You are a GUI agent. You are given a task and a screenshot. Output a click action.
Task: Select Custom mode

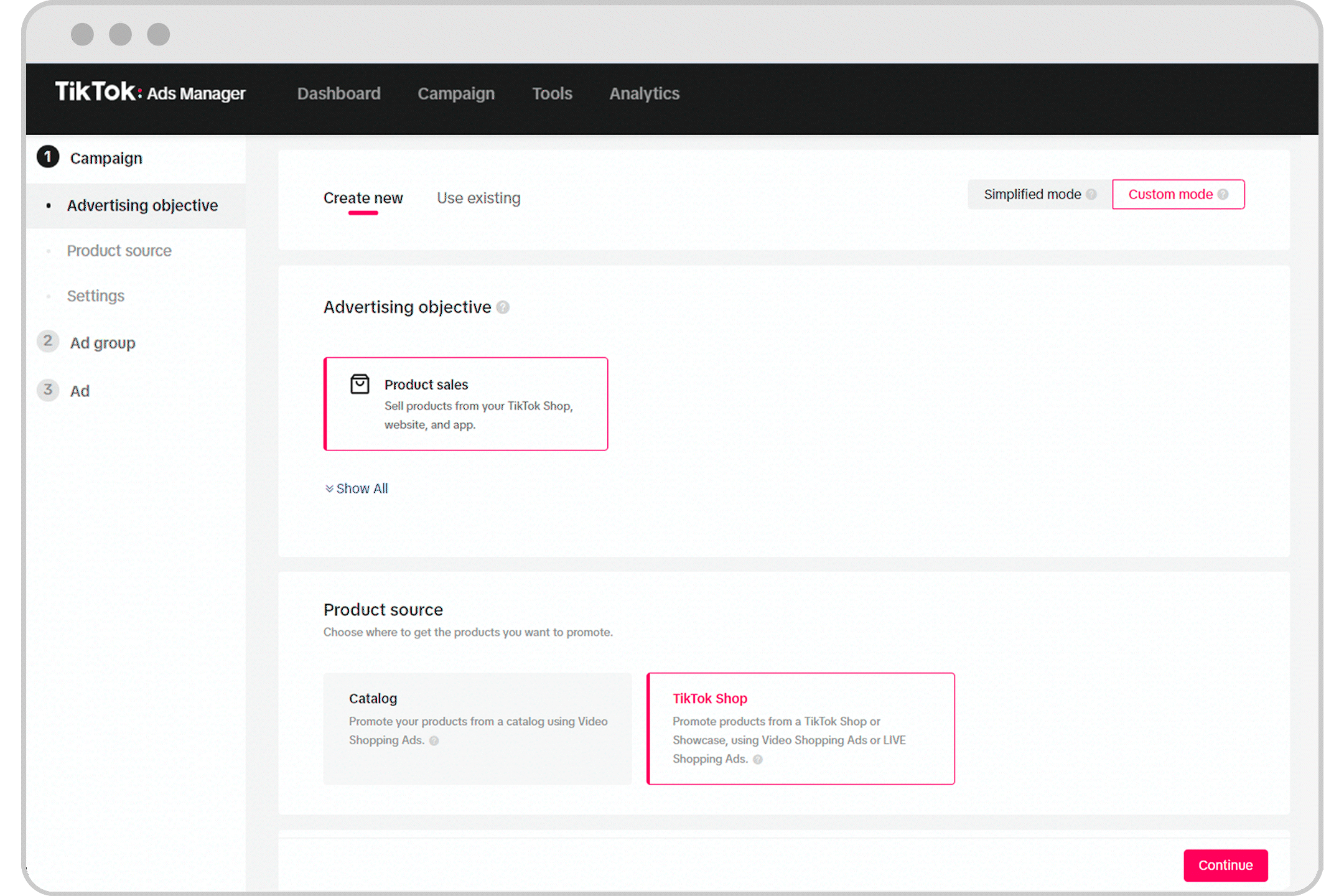[x=1178, y=194]
